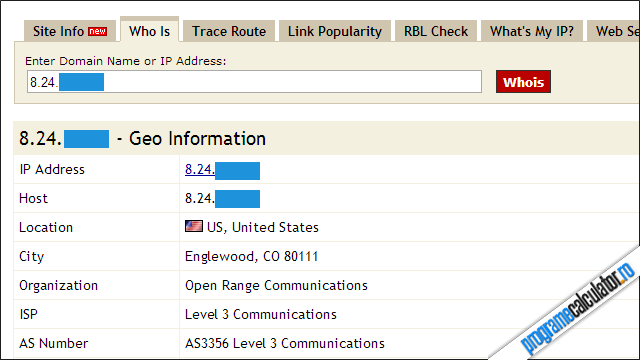Click the 'Organization' row label
The width and height of the screenshot is (640, 360).
[58, 286]
